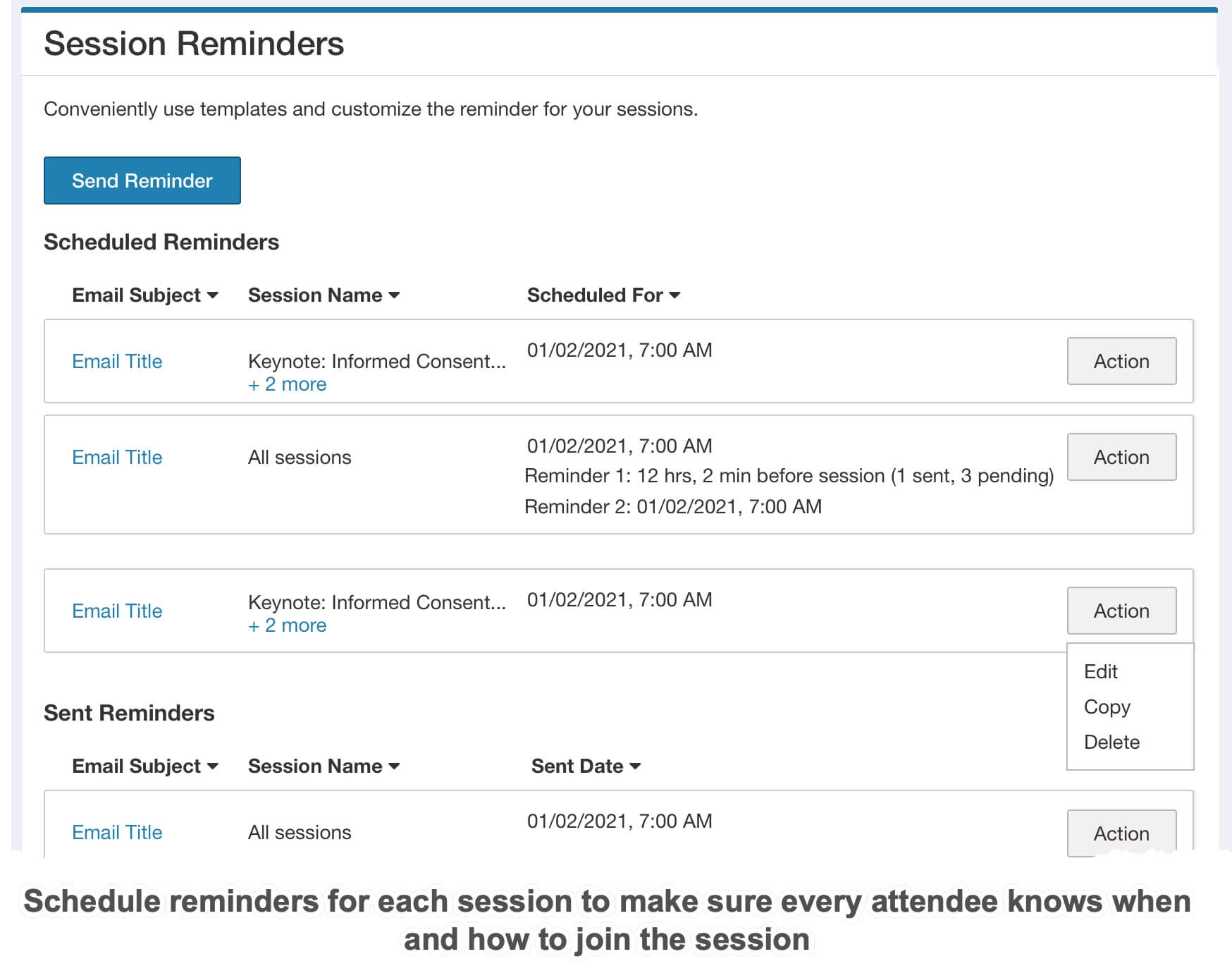Sort Scheduled Reminders by Email Subject
The width and height of the screenshot is (1232, 966).
click(144, 295)
